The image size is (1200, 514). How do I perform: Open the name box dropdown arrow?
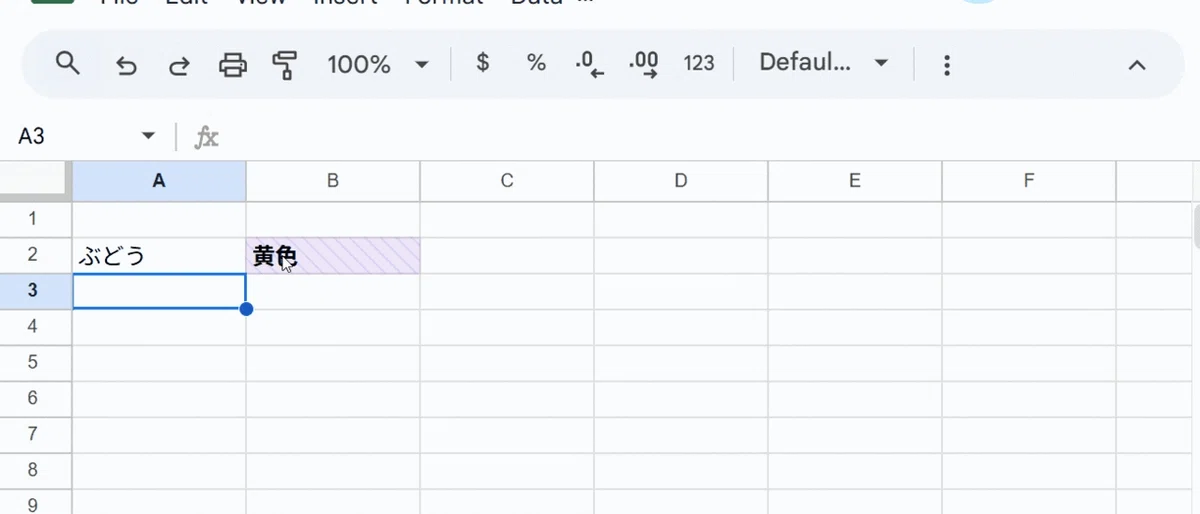pos(148,136)
